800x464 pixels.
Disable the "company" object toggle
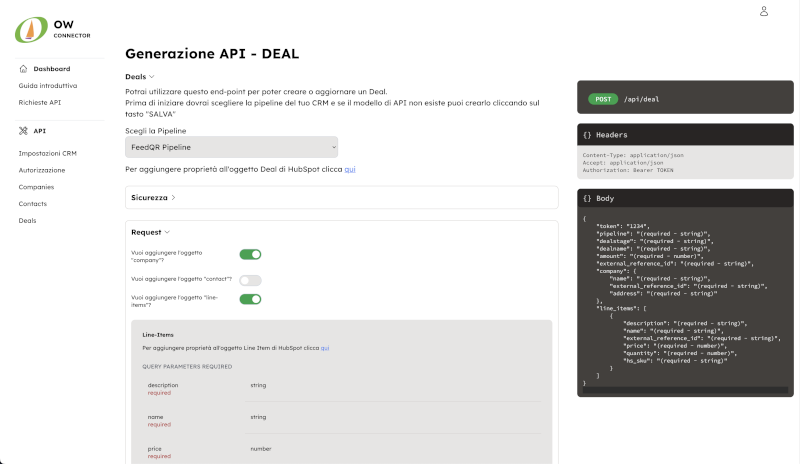pyautogui.click(x=250, y=255)
